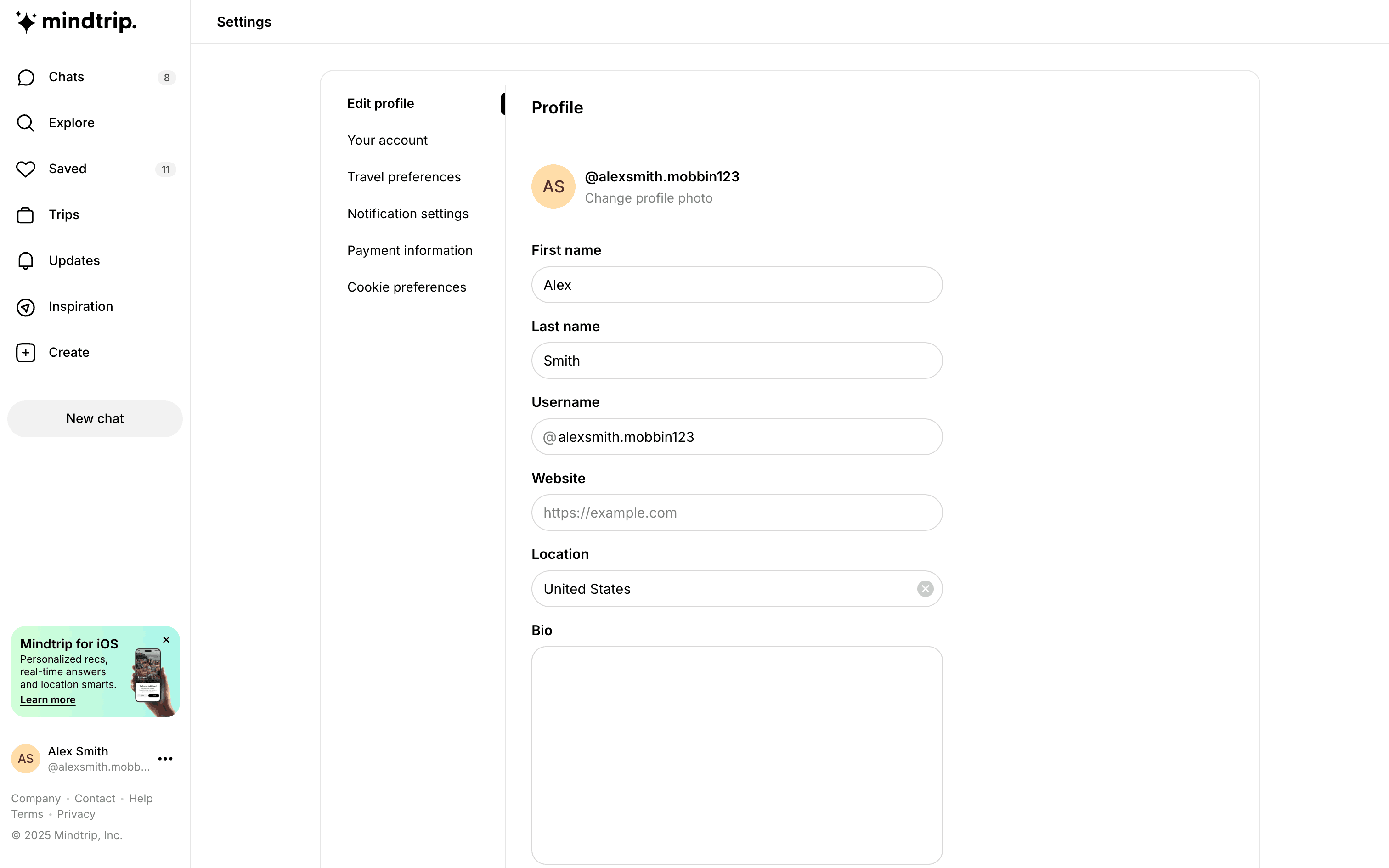Click the Create plus icon
The image size is (1389, 868).
point(26,353)
